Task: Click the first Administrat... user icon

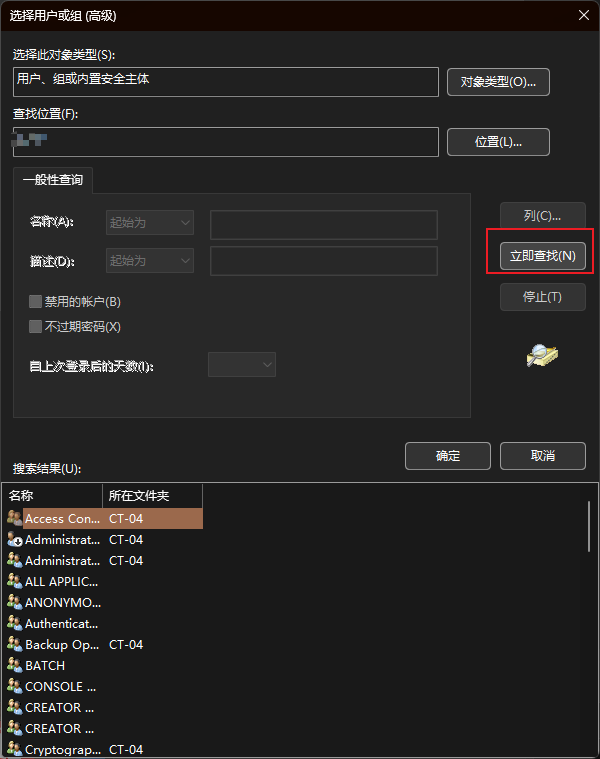Action: tap(15, 539)
